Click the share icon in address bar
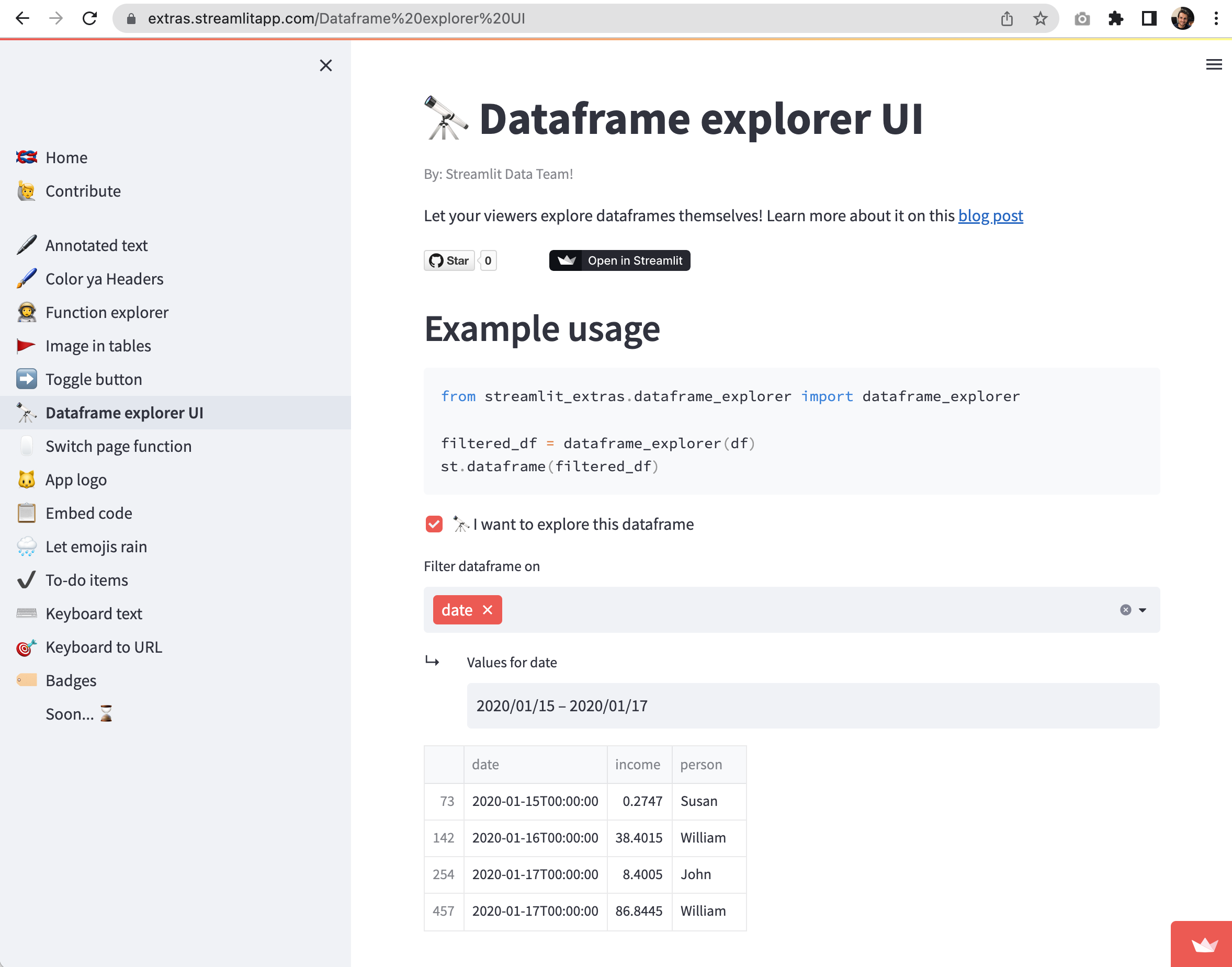1232x967 pixels. coord(1007,19)
